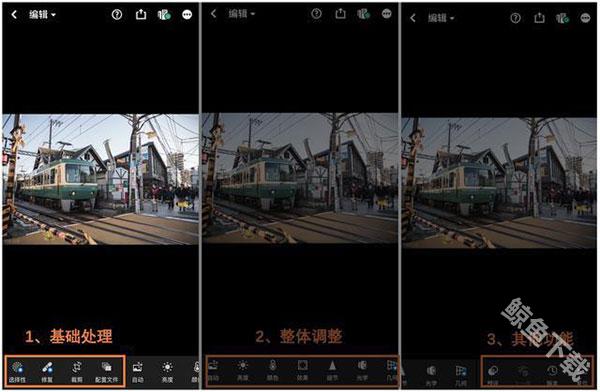
Task: Open the 光学 optics tool on the right screen
Action: (x=431, y=375)
